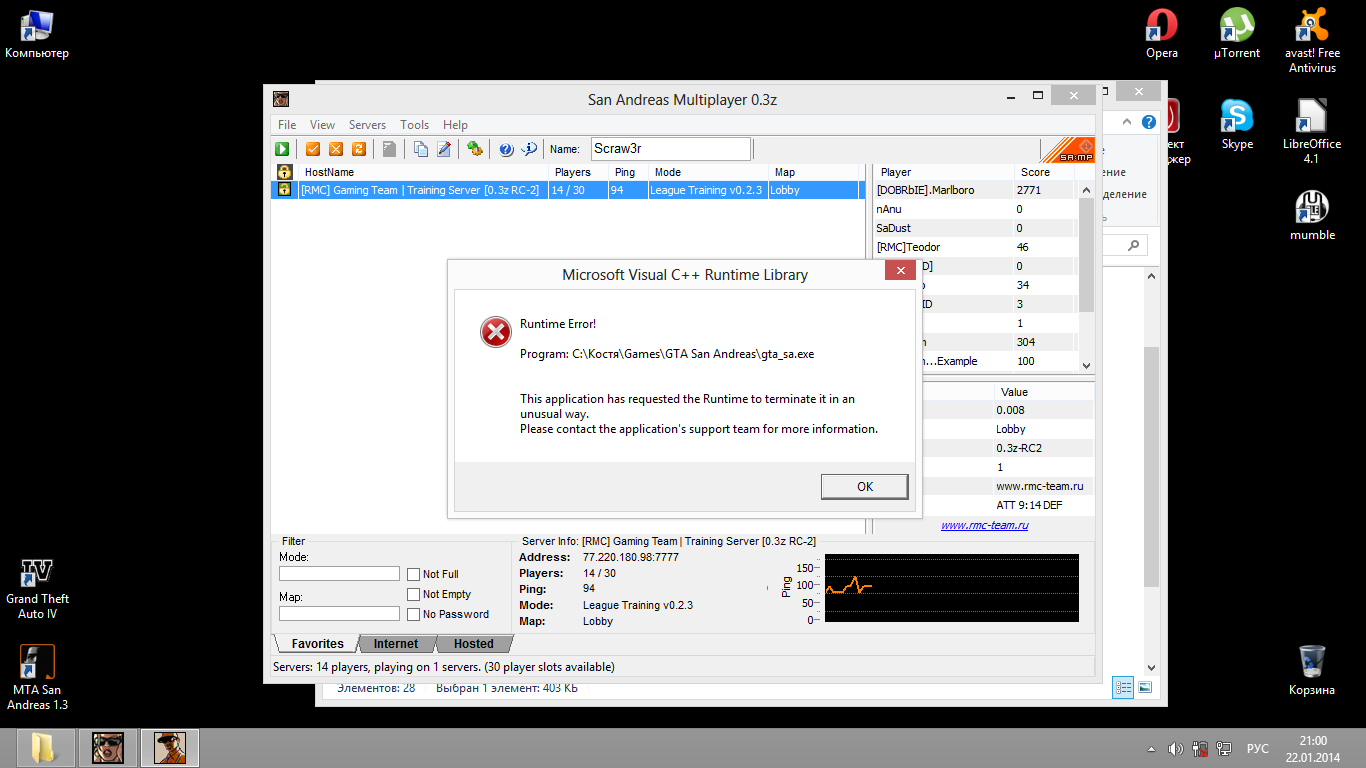
Task: Click Explorer window's blue help icon
Action: (1149, 122)
